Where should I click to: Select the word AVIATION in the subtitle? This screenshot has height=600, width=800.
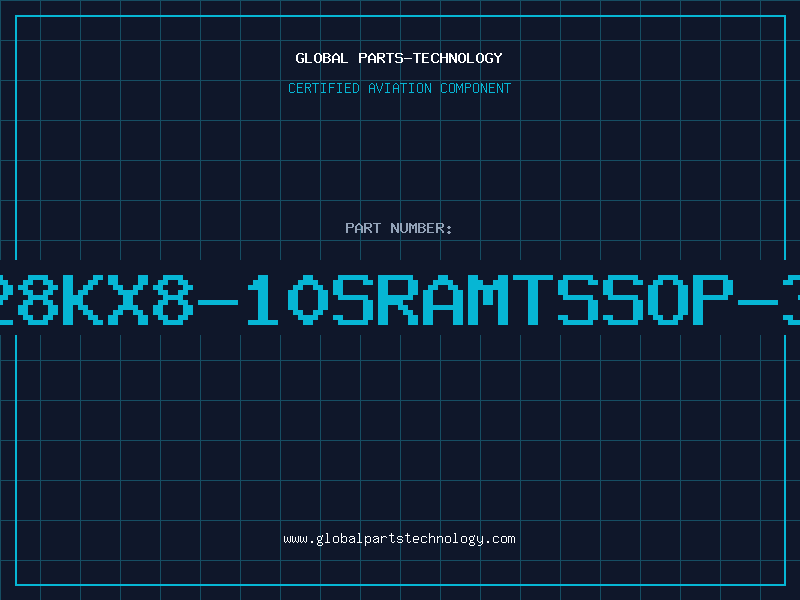pyautogui.click(x=400, y=88)
